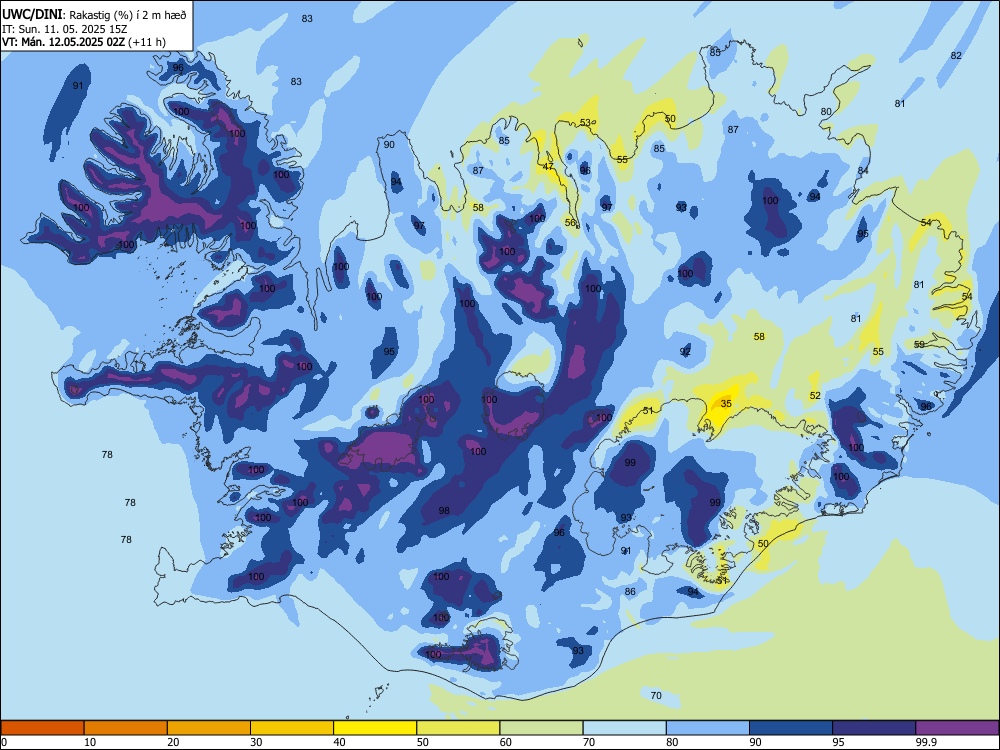Image resolution: width=1000 pixels, height=750 pixels.
Task: Click the legend tick label '10'
Action: 90,742
